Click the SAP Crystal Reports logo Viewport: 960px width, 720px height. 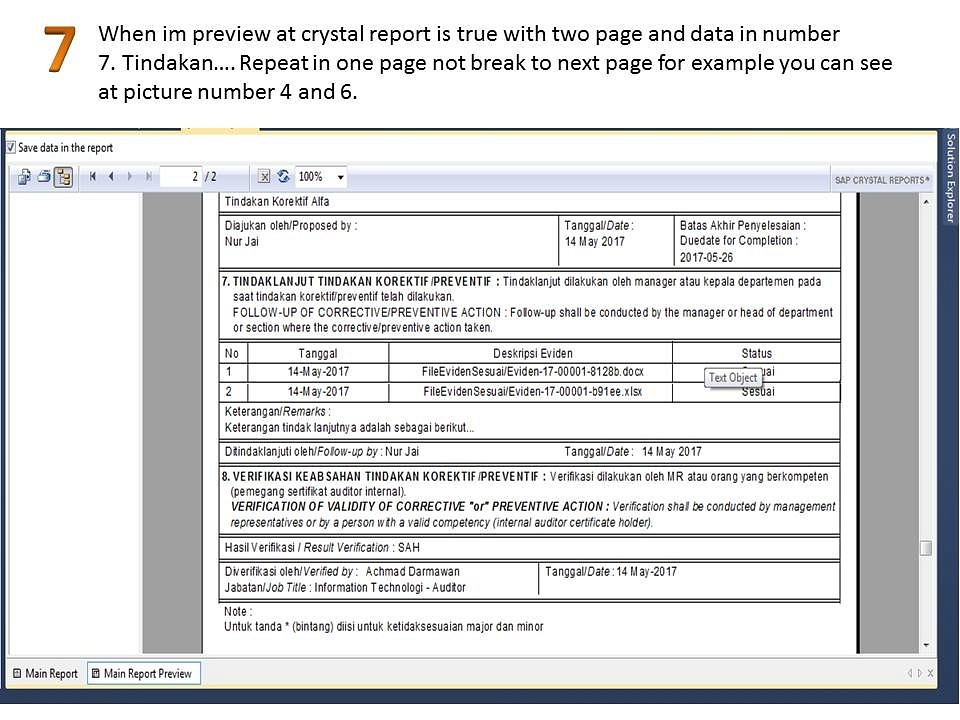click(x=881, y=180)
